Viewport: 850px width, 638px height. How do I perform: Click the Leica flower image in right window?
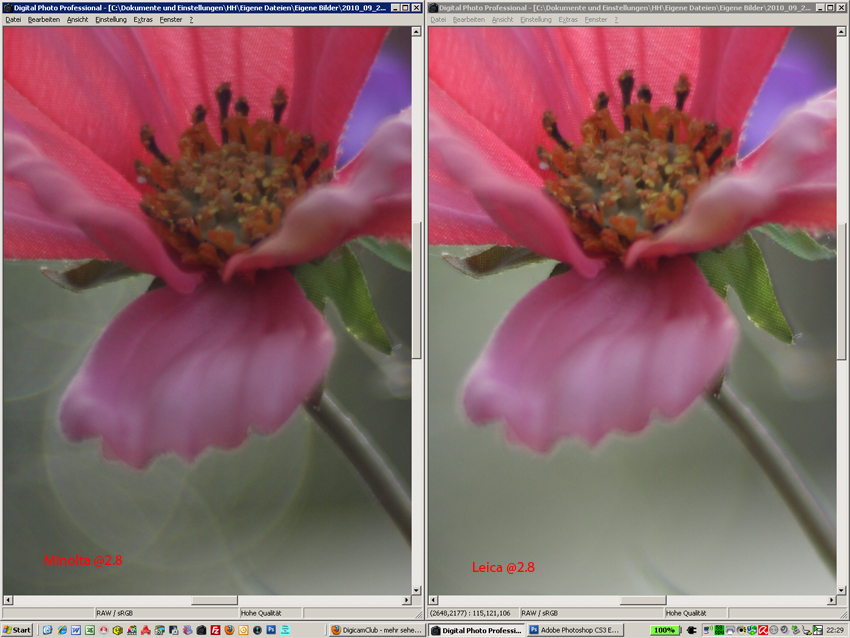[632, 311]
